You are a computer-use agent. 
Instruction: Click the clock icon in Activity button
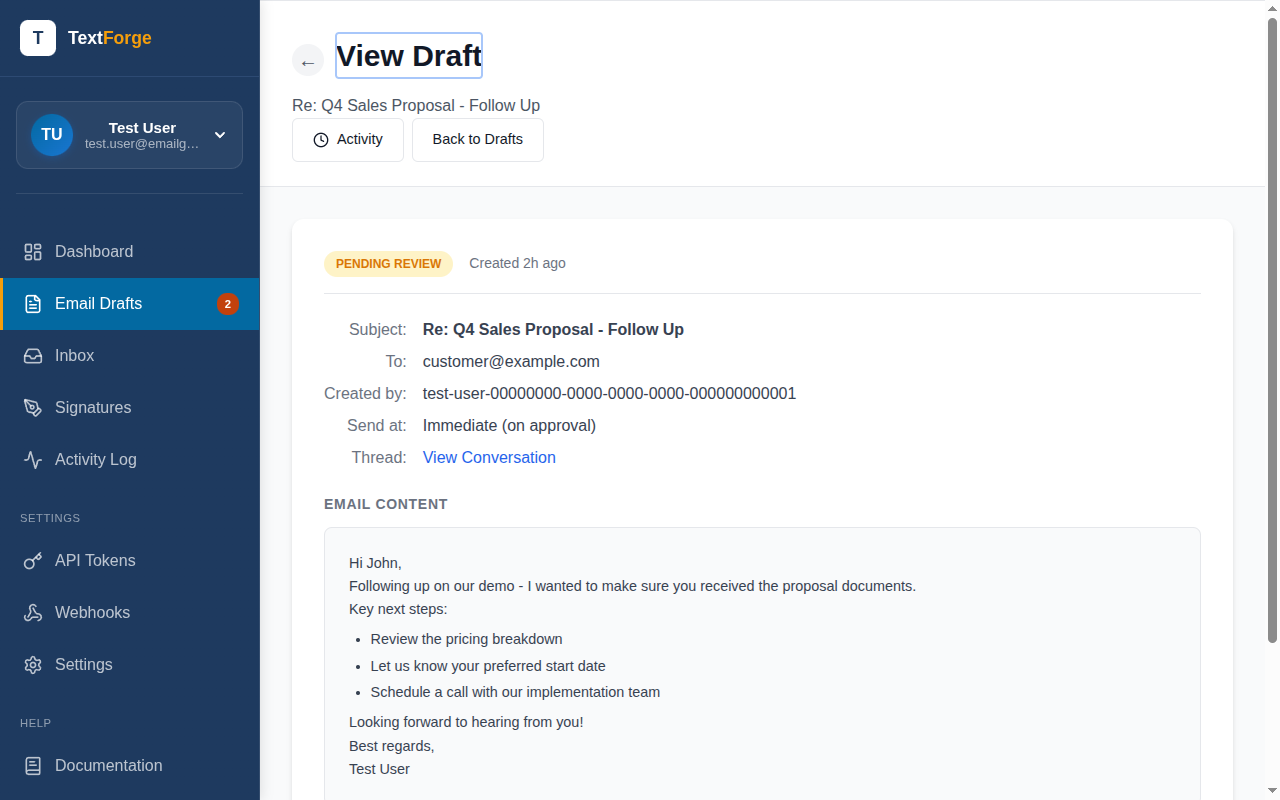click(x=321, y=140)
